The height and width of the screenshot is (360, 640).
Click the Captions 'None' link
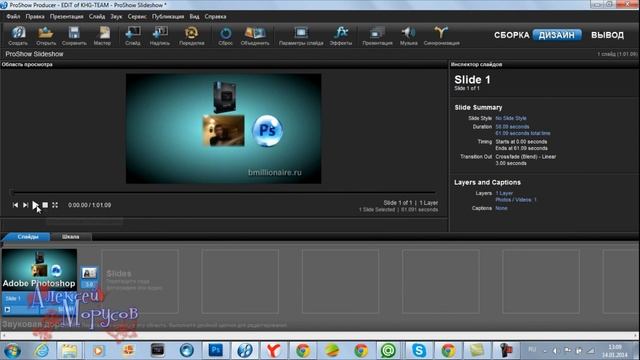pyautogui.click(x=501, y=208)
